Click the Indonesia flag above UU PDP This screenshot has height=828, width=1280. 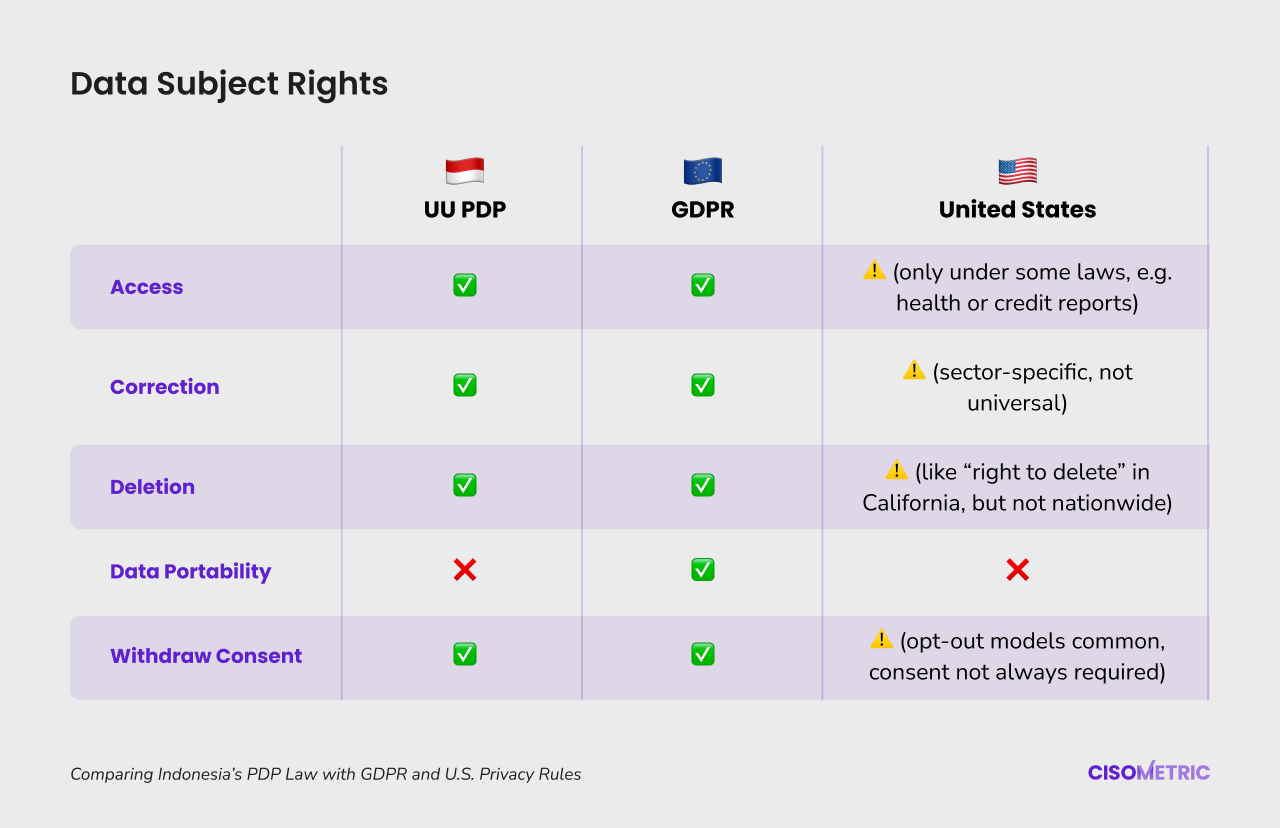(464, 171)
